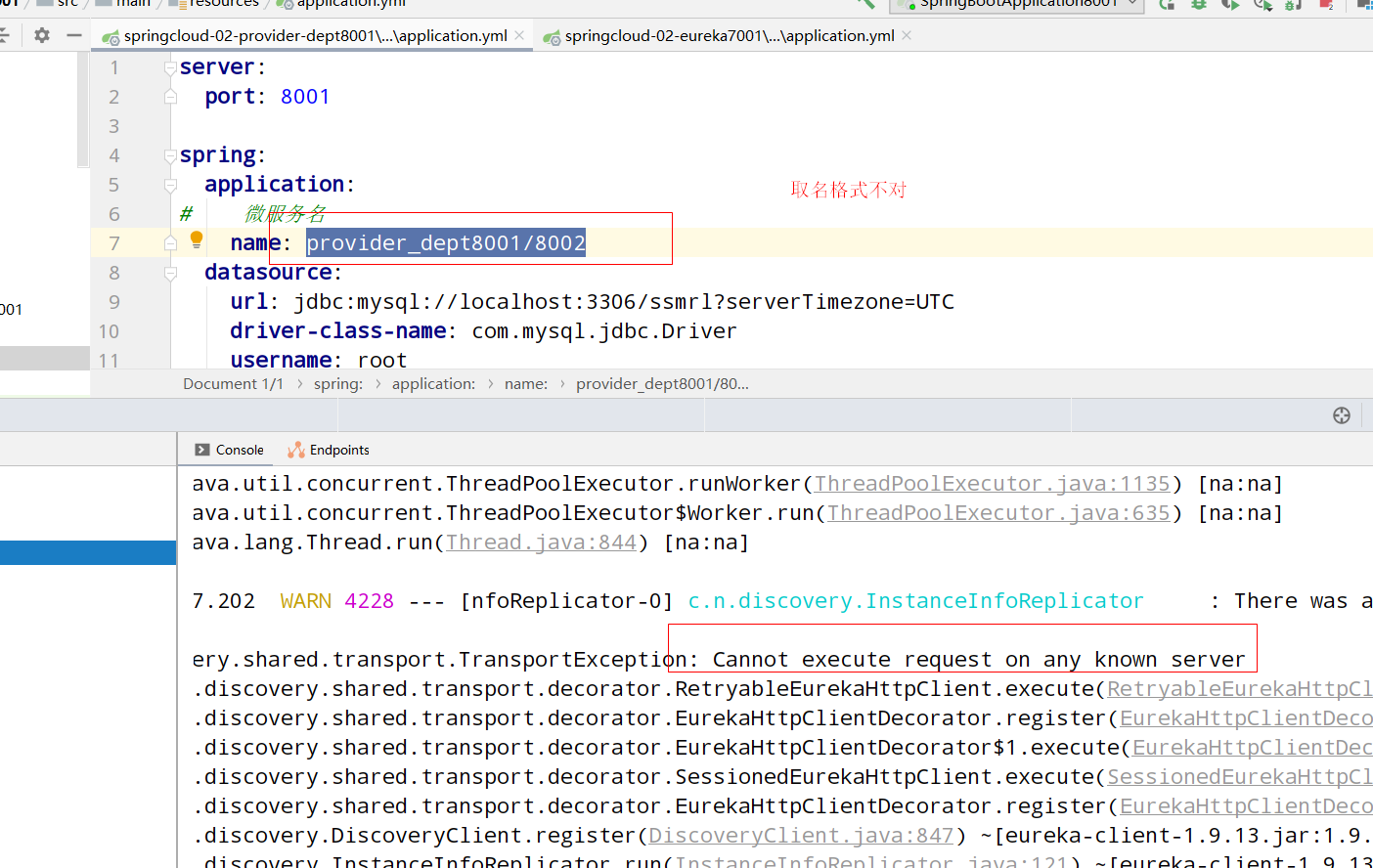Open EurekaHttpClientDec link after EurekaHttpClientDecorator$1.execute
Image resolution: width=1373 pixels, height=868 pixels.
(x=1252, y=748)
